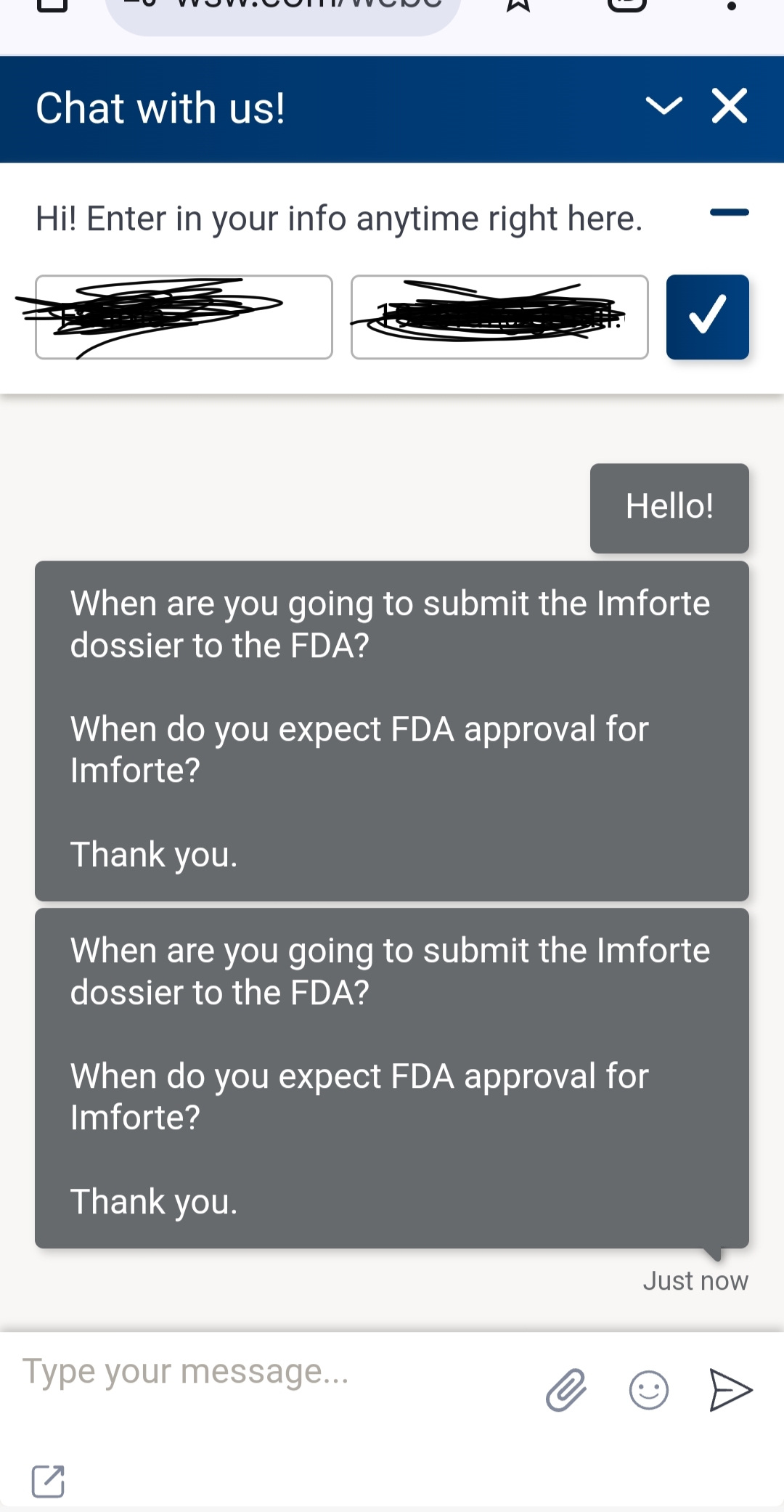Confirm info with the blue checkmark button

coord(708,317)
